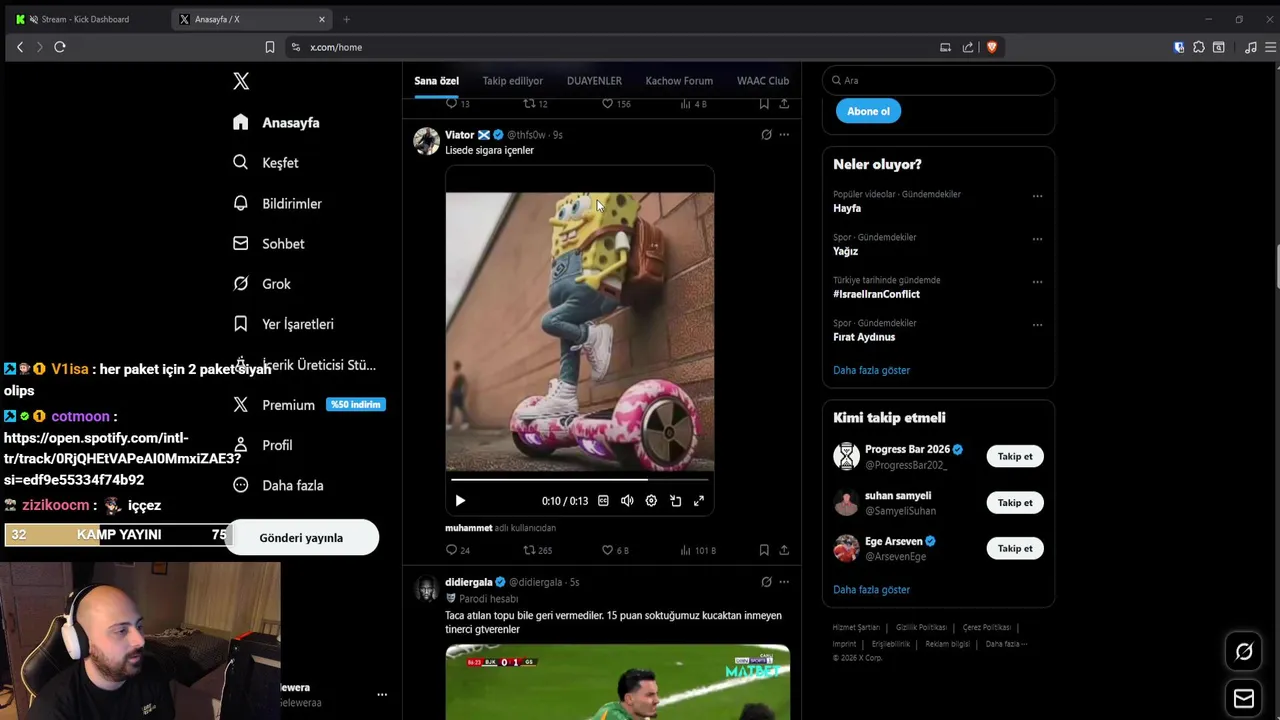Viewport: 1280px width, 720px height.
Task: Open Grok explain on Viator post
Action: (766, 134)
